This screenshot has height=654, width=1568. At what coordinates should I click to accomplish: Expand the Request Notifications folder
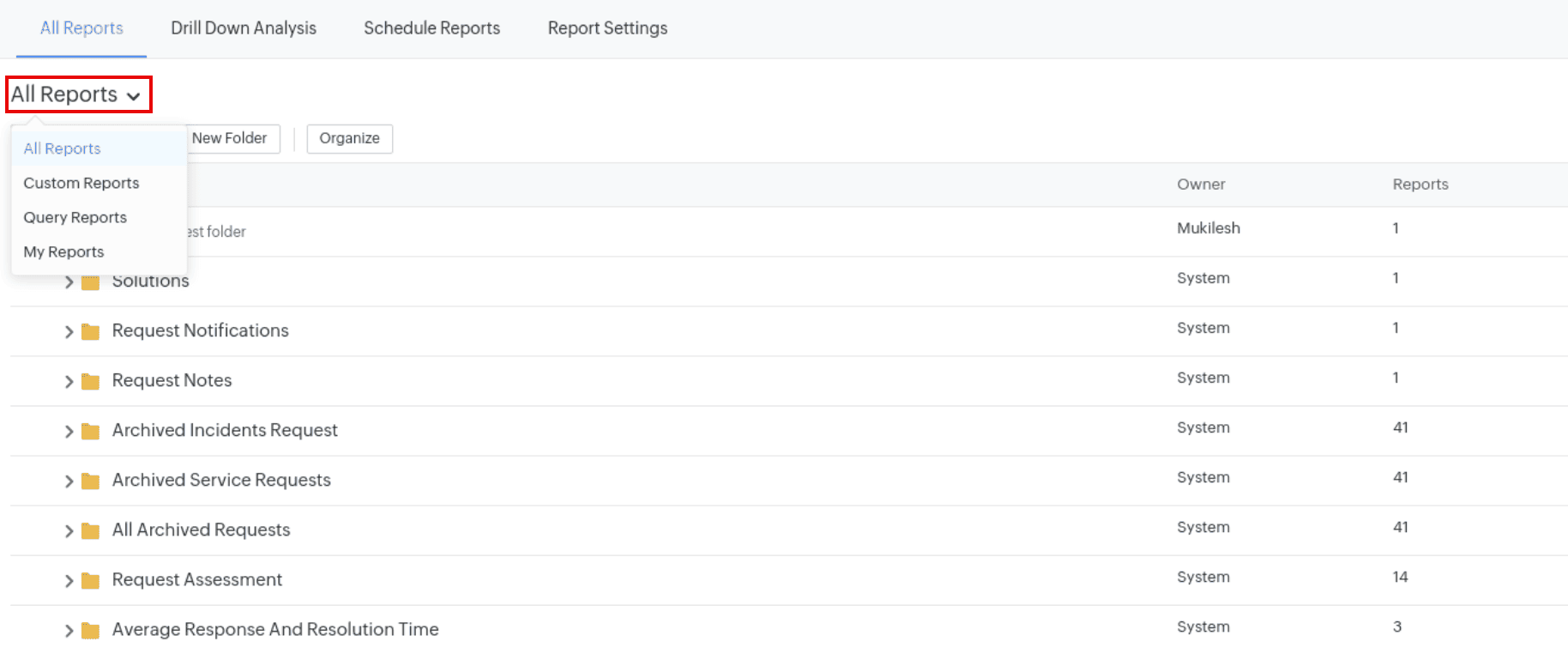click(69, 332)
